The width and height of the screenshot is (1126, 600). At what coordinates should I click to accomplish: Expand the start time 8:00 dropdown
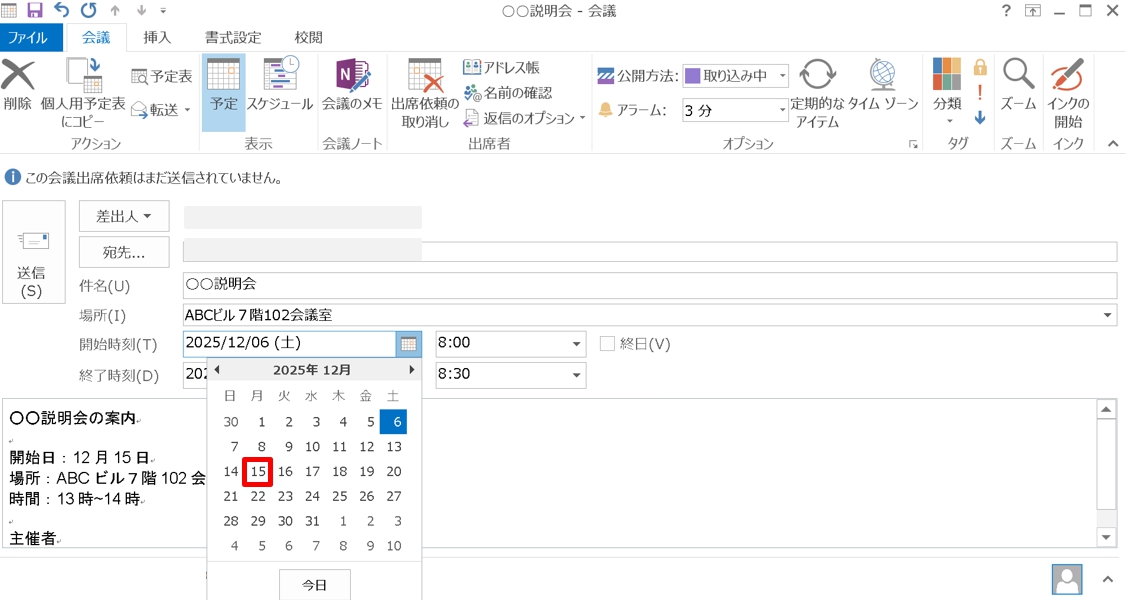(x=576, y=344)
